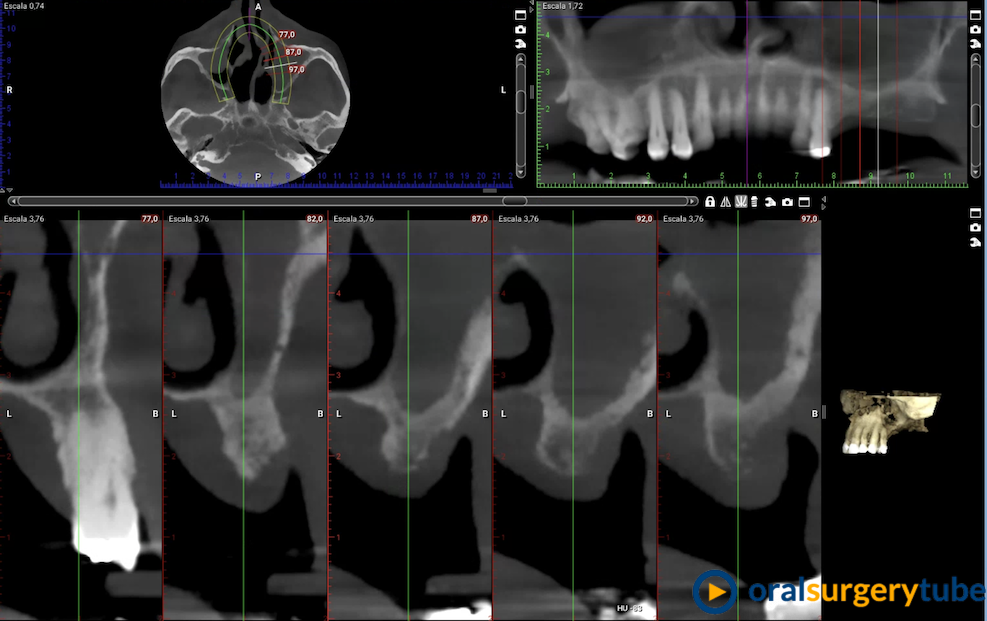This screenshot has width=987, height=621.
Task: Click the 97,0 slice marker on axial view
Action: (x=296, y=69)
